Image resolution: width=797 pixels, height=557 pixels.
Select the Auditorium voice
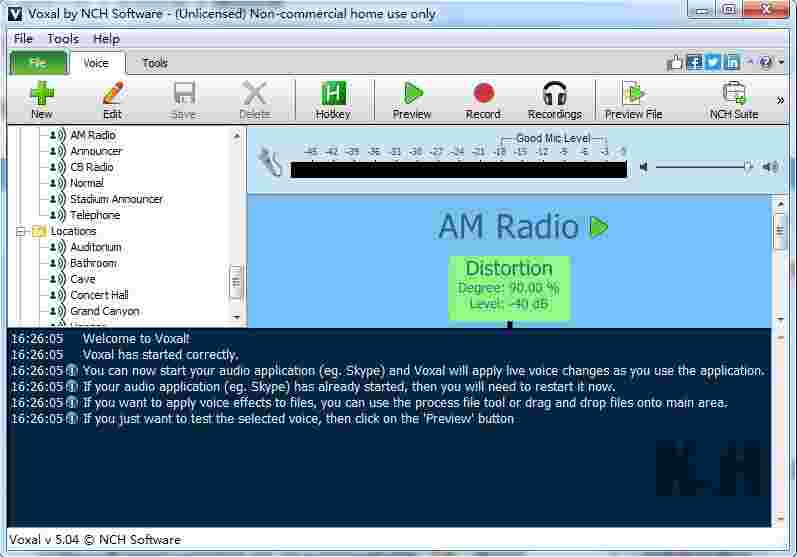pyautogui.click(x=96, y=247)
